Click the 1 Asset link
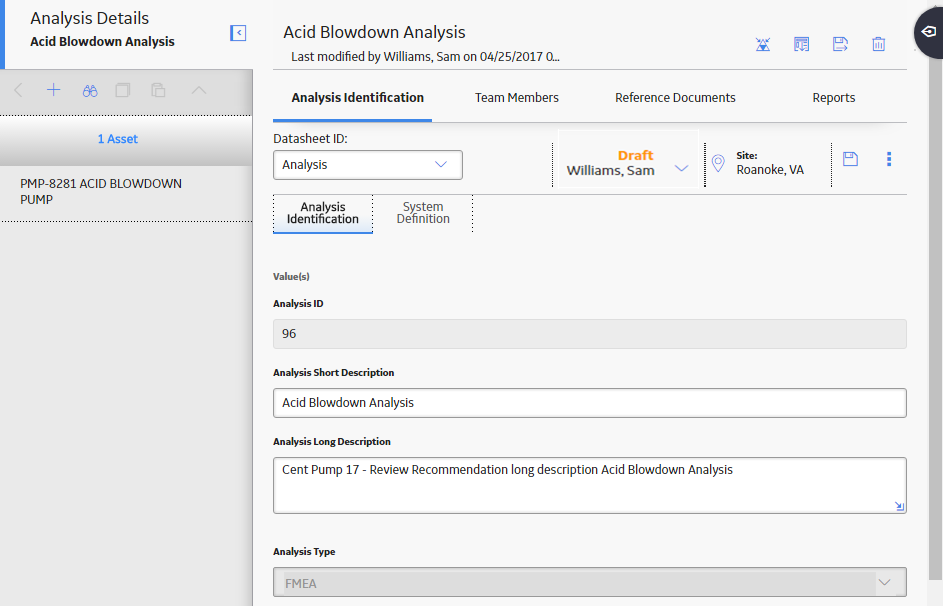This screenshot has height=606, width=943. pyautogui.click(x=118, y=139)
